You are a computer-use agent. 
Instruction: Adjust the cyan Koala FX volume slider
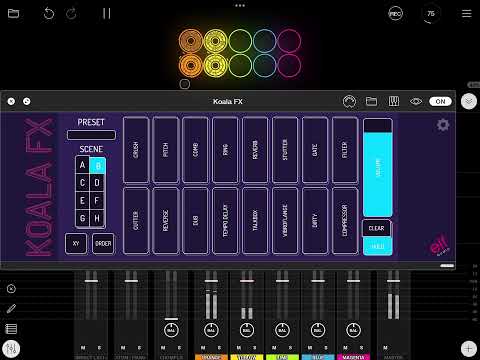point(378,167)
